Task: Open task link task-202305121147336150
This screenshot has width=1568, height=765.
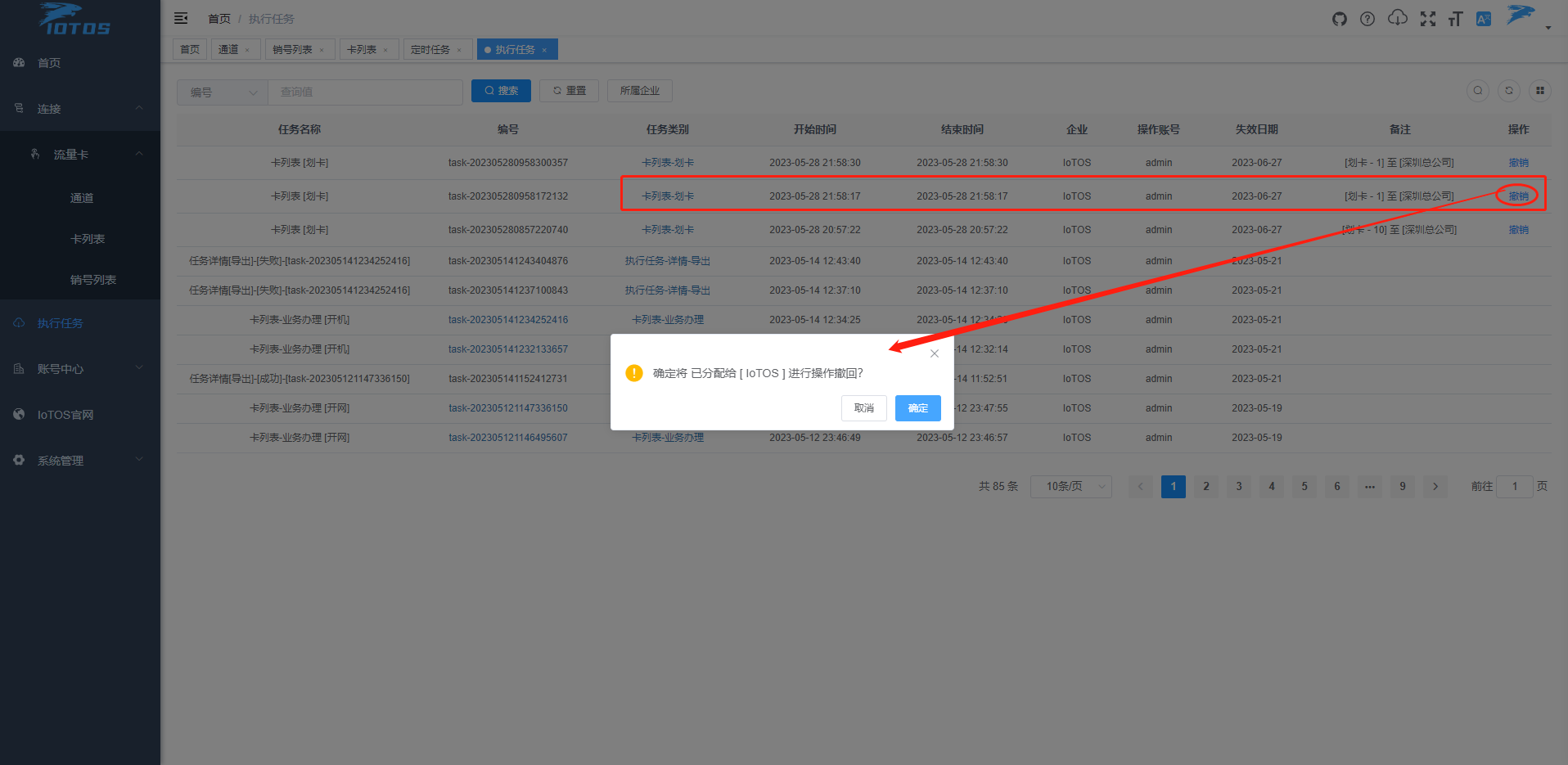Action: 508,408
